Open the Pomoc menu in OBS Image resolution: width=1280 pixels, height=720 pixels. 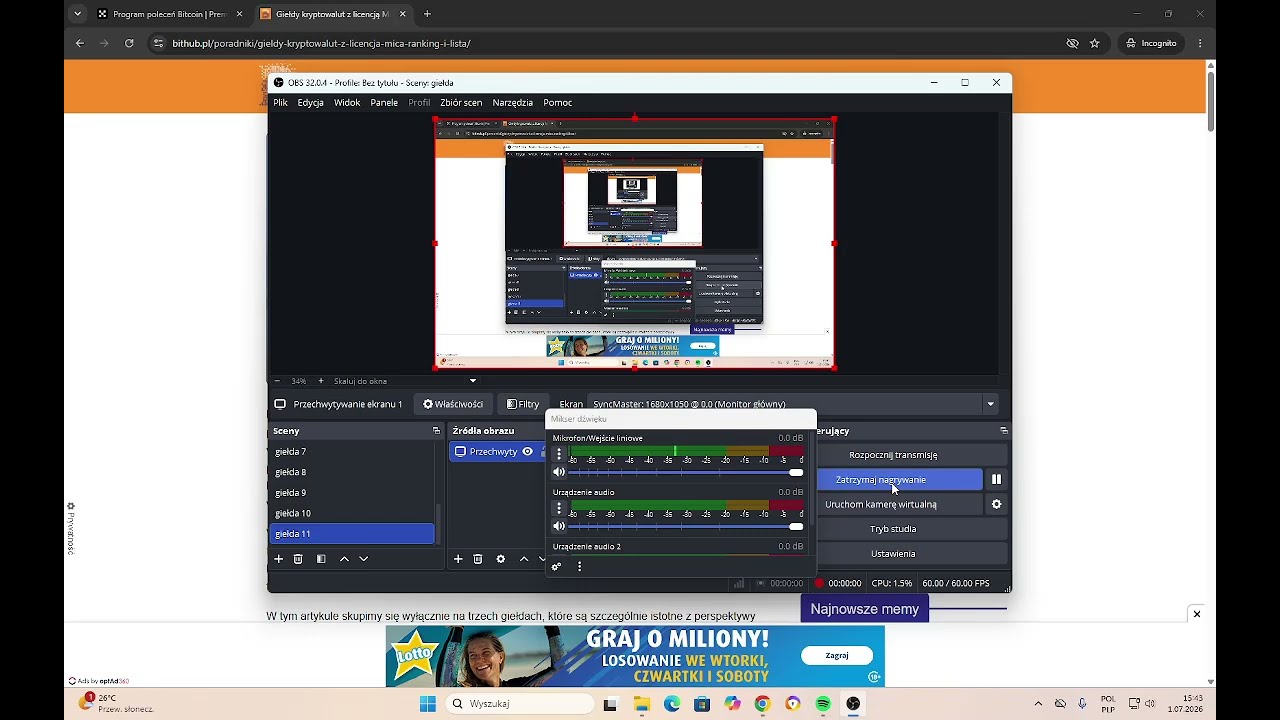(557, 102)
